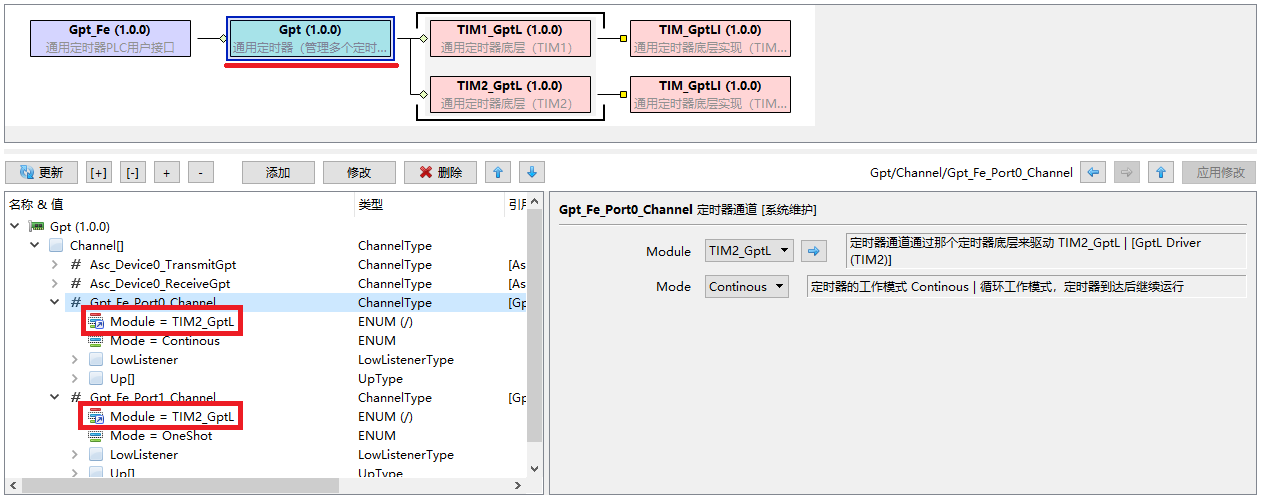
Task: Click the 类型 column header
Action: [371, 205]
